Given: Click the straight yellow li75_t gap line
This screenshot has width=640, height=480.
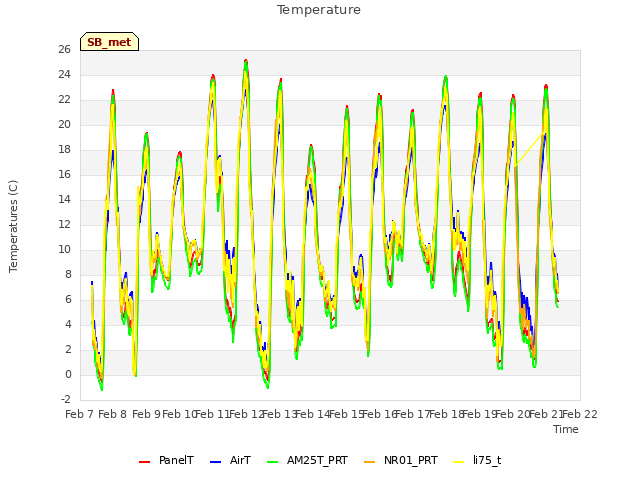Looking at the screenshot, I should point(530,149).
